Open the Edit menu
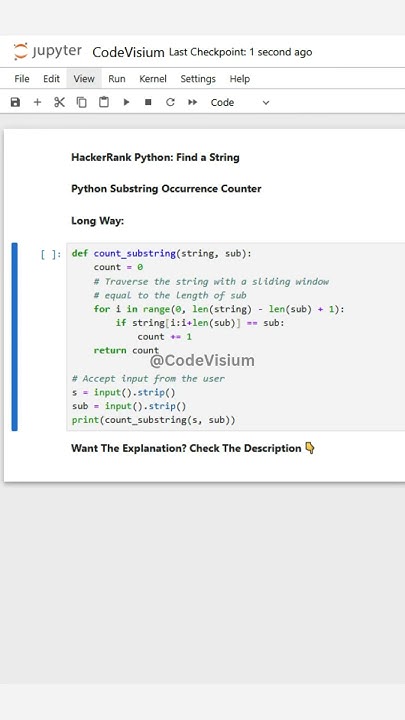405x720 pixels. click(51, 79)
